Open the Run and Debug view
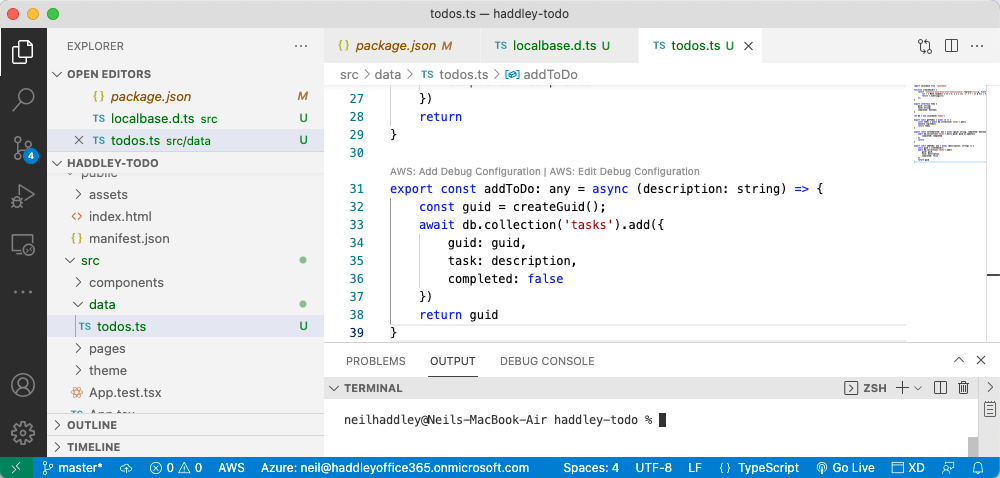Viewport: 1000px width, 478px height. pos(23,196)
